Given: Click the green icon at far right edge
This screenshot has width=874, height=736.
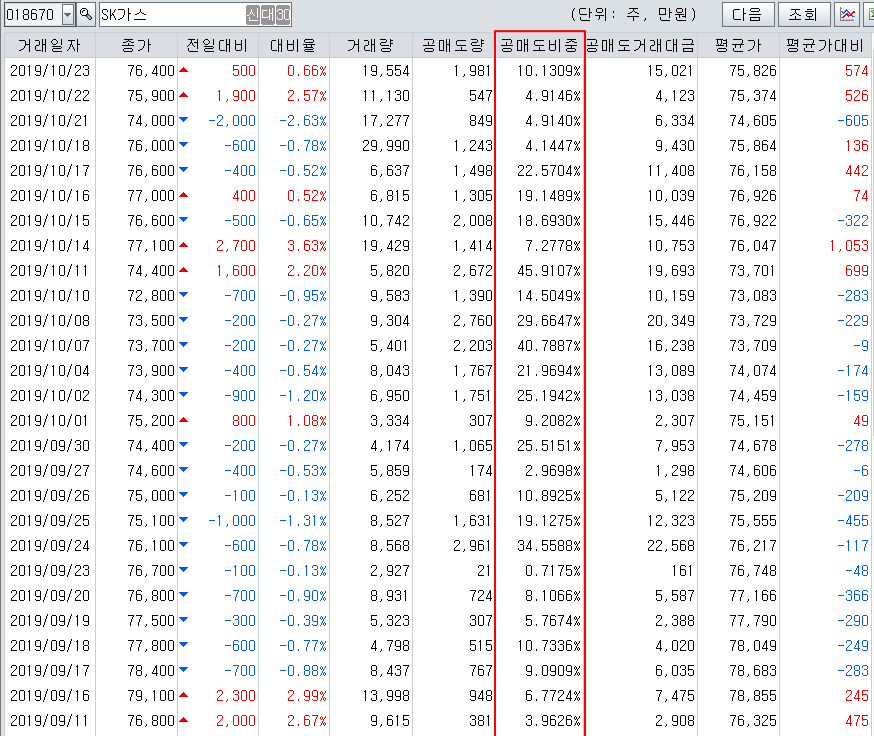Looking at the screenshot, I should point(869,14).
